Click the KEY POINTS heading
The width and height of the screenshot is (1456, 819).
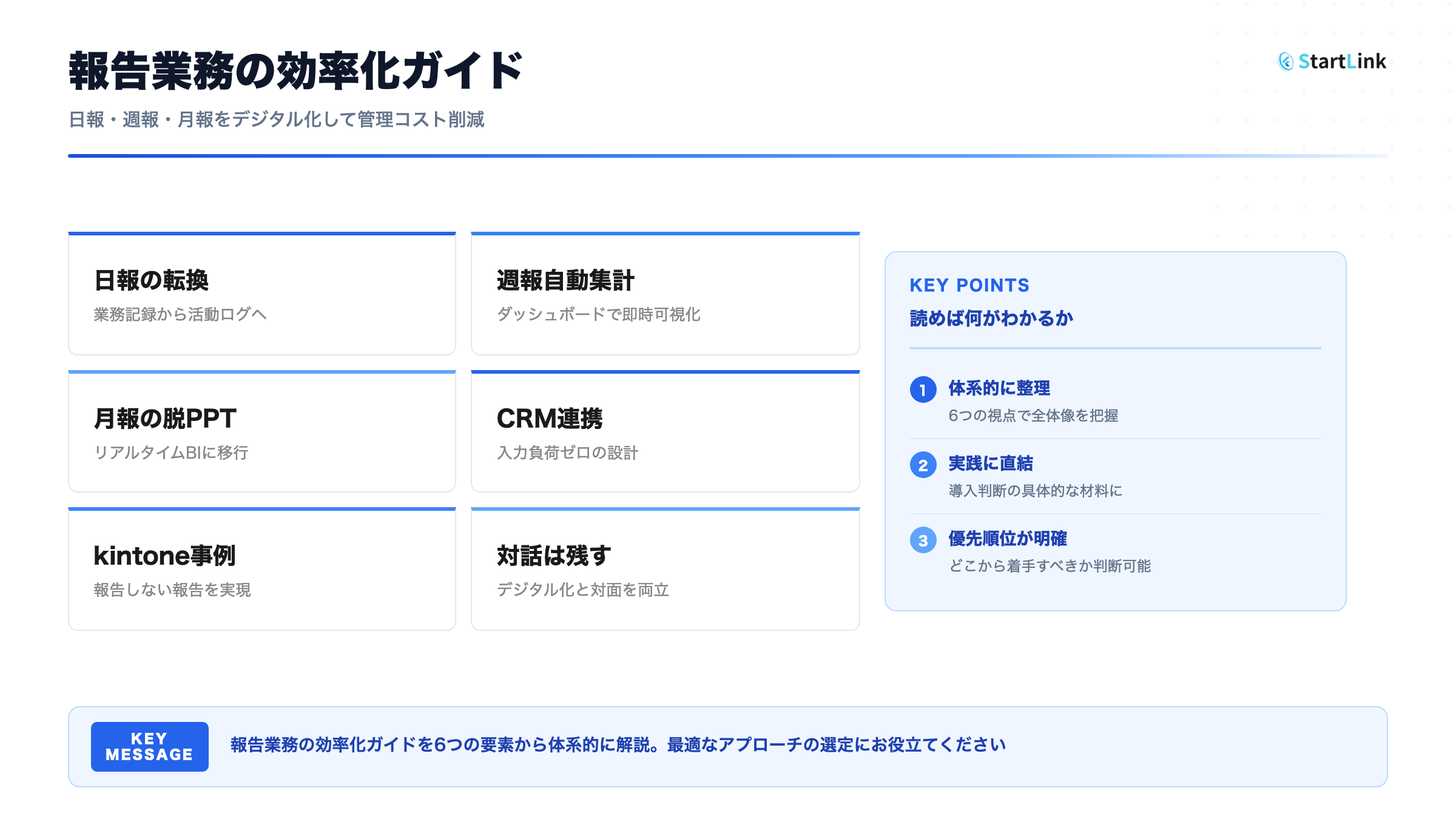pyautogui.click(x=969, y=285)
